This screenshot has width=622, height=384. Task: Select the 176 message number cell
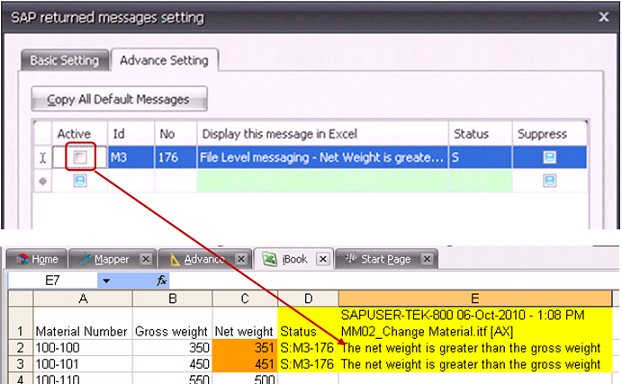pos(176,157)
